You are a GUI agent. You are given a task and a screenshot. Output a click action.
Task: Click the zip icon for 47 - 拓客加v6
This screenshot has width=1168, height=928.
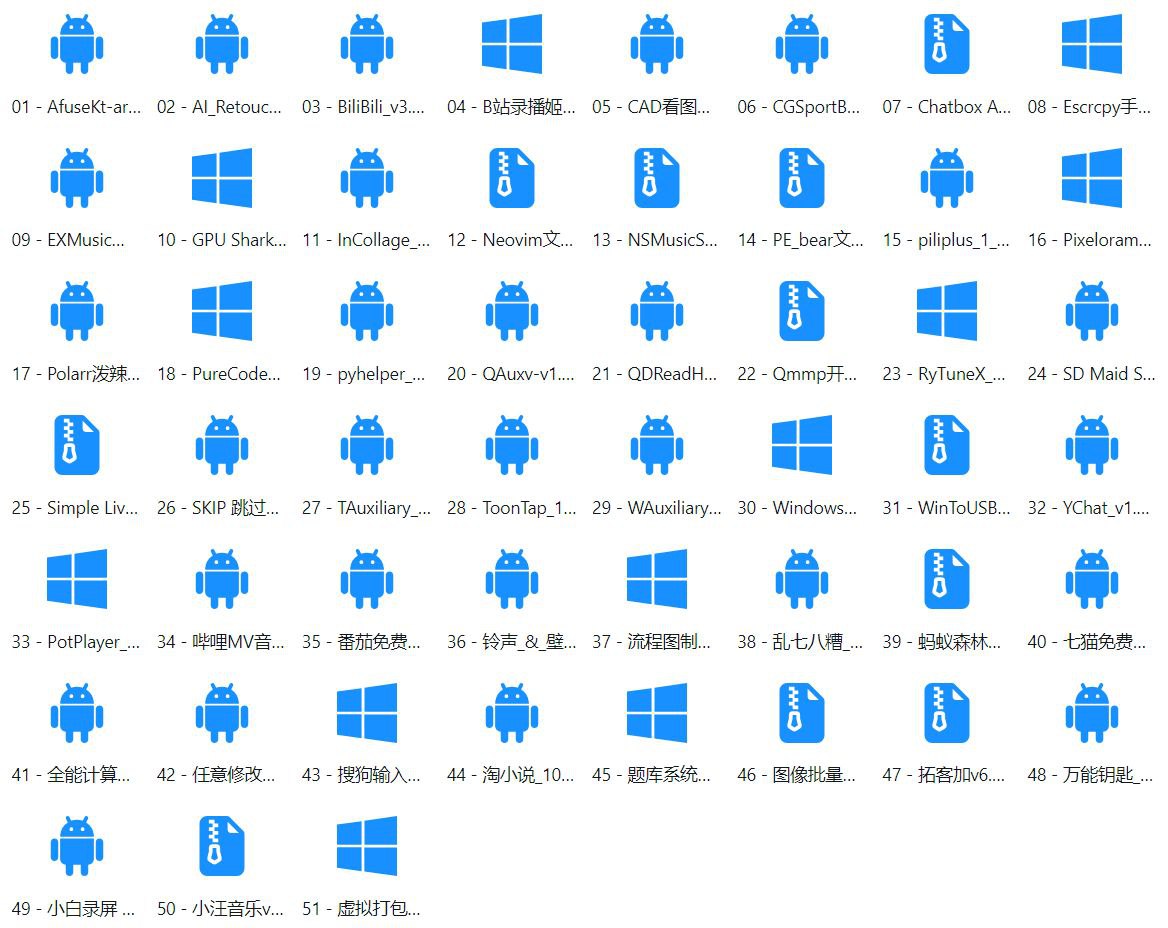tap(947, 713)
